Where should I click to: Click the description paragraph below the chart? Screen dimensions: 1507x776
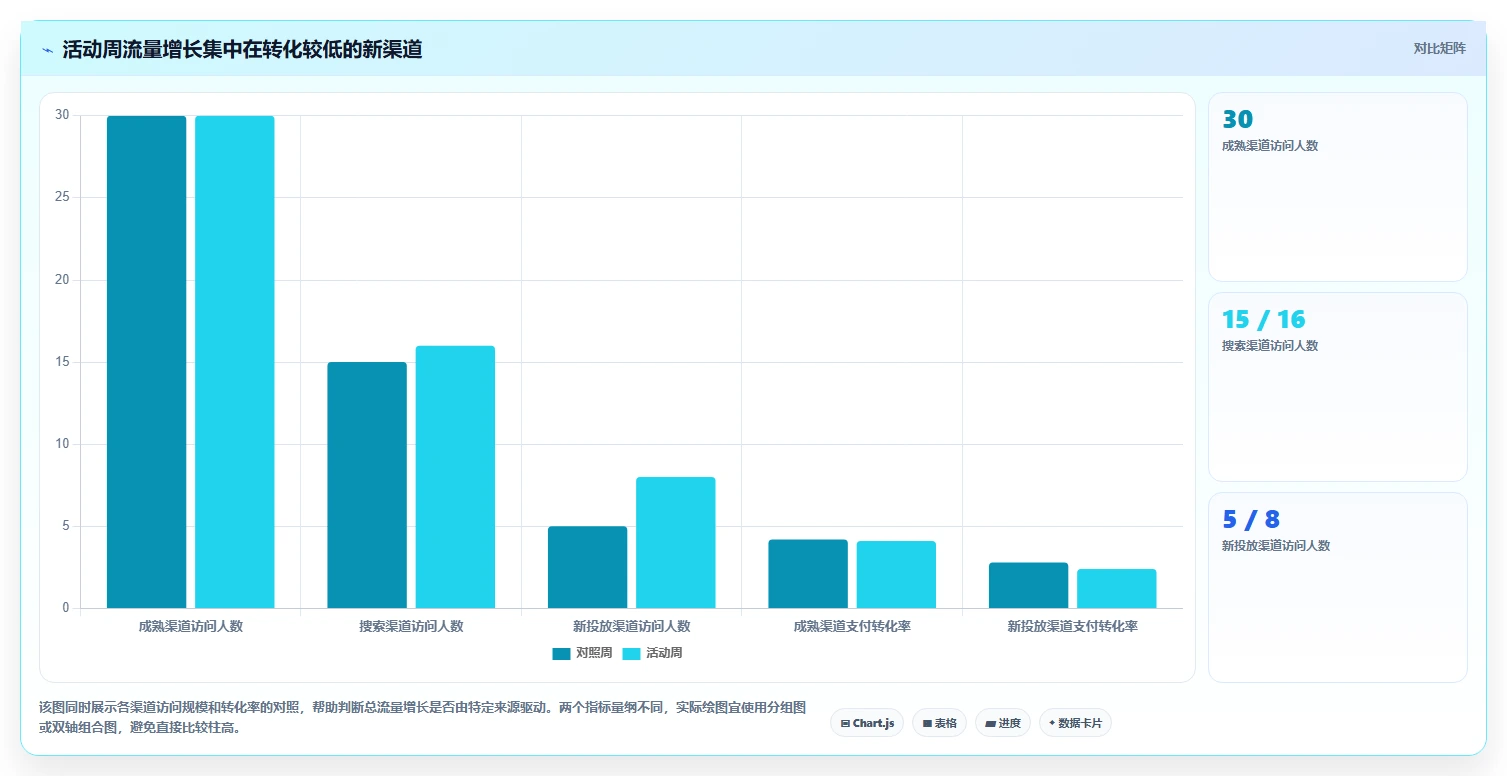click(x=423, y=717)
